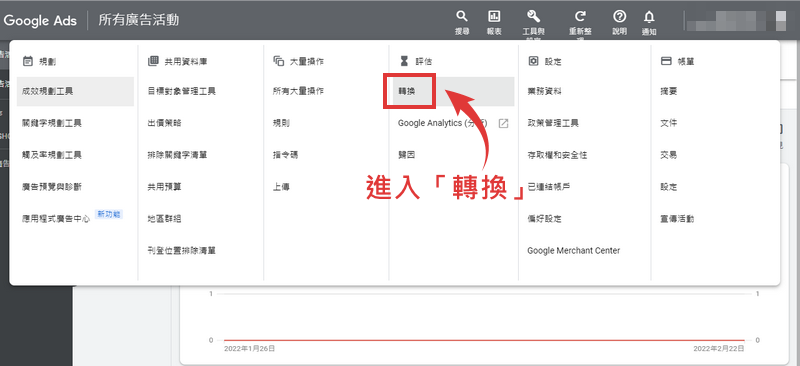Open 偏好設定
The image size is (800, 366).
pyautogui.click(x=545, y=218)
